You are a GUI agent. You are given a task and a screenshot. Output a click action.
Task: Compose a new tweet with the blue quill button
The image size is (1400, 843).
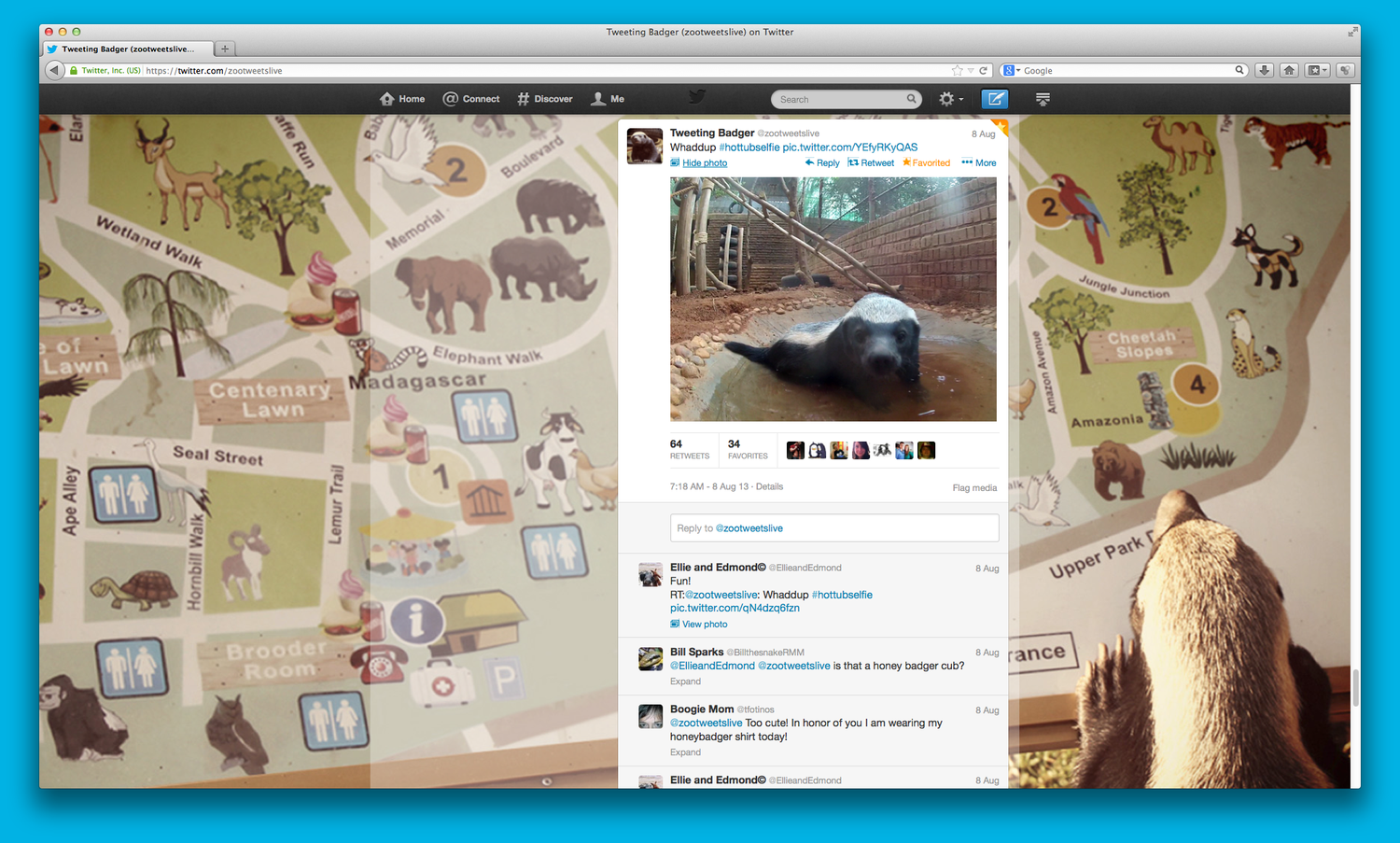tap(996, 99)
